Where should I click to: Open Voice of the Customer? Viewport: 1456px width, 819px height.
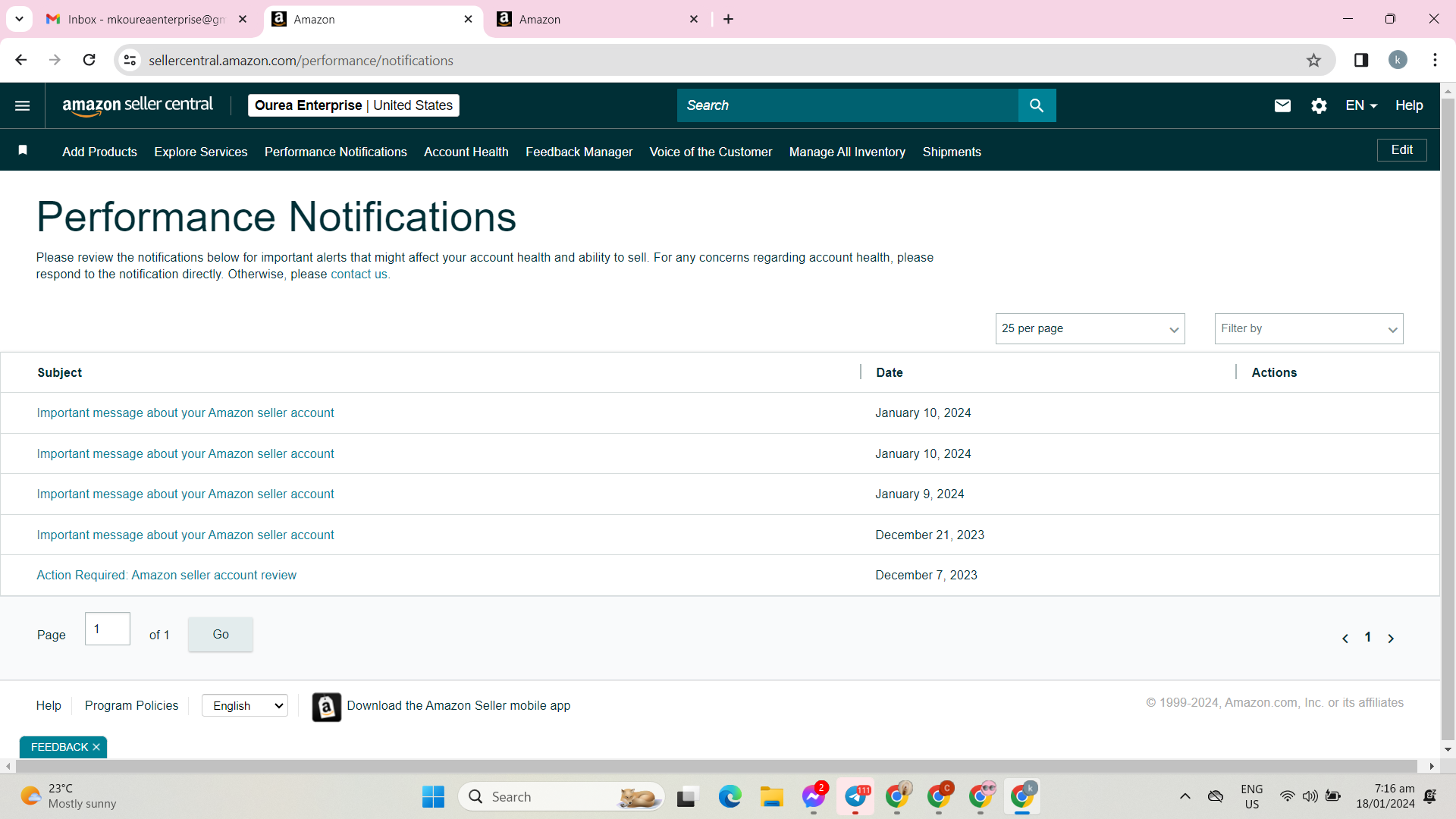(x=711, y=152)
